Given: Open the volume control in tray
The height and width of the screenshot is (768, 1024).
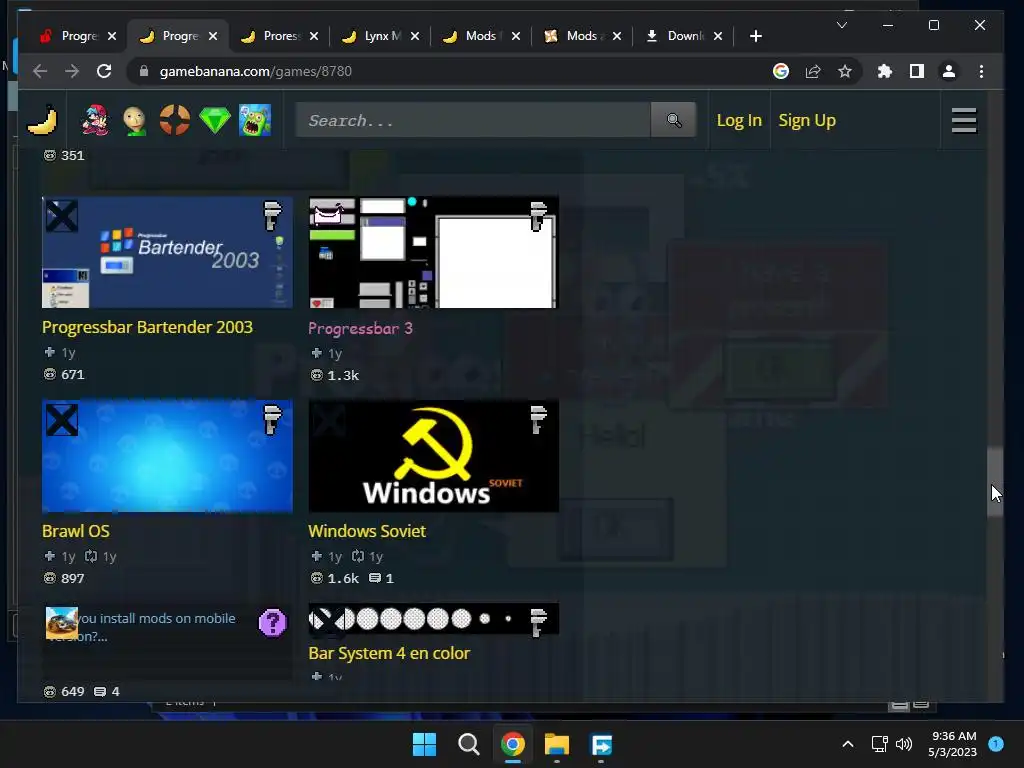Looking at the screenshot, I should [904, 744].
